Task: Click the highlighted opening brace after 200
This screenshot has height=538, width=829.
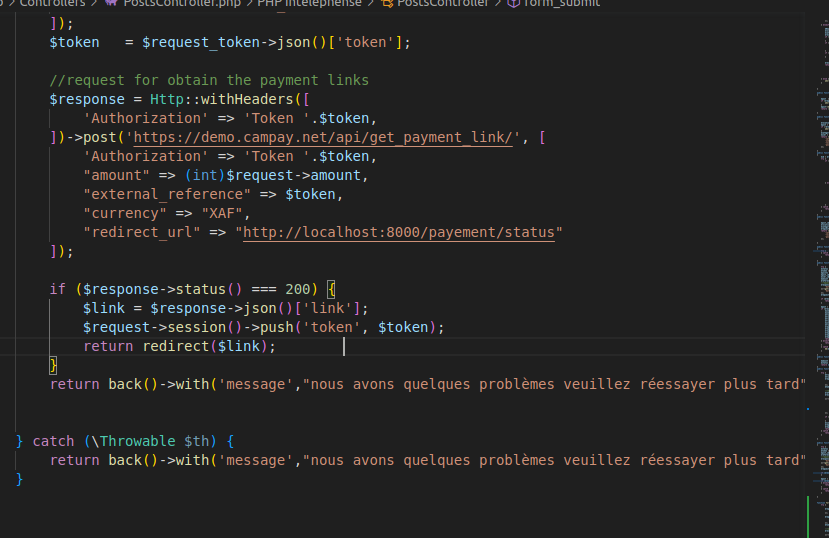Action: click(x=331, y=290)
